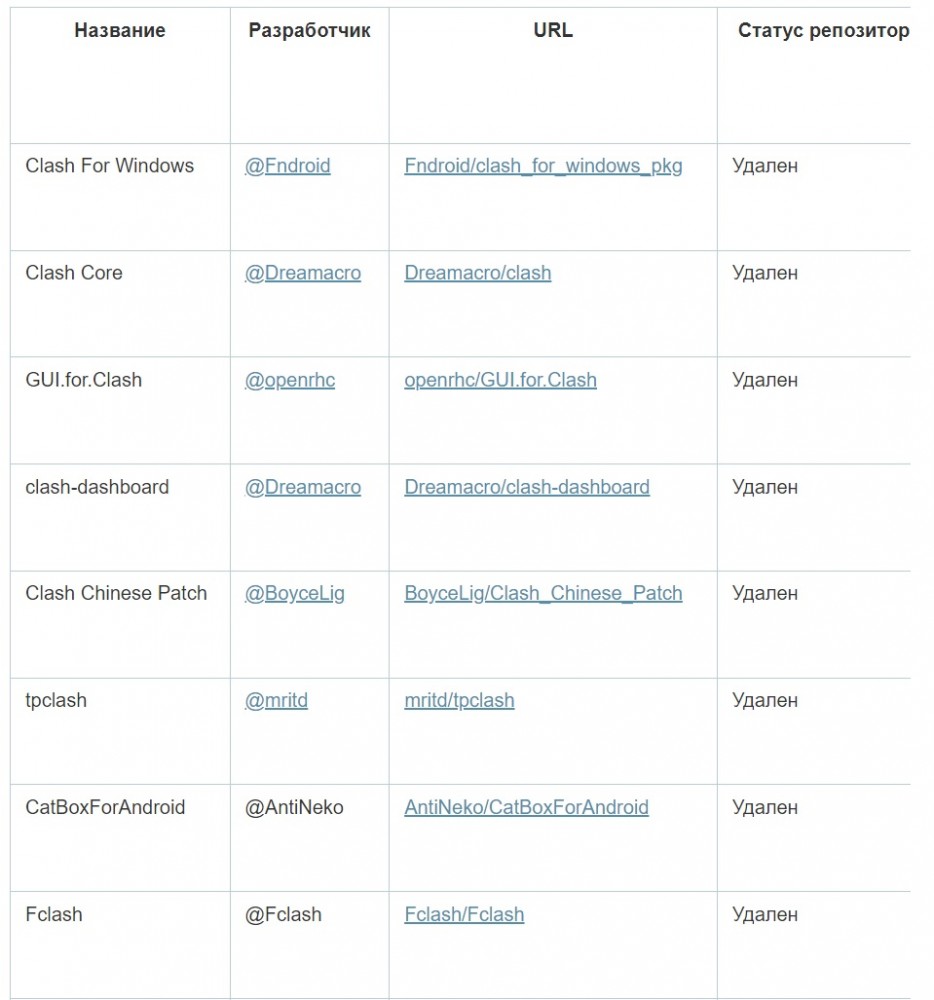Viewport: 934px width, 1000px height.
Task: Click the Название column header
Action: coord(120,31)
